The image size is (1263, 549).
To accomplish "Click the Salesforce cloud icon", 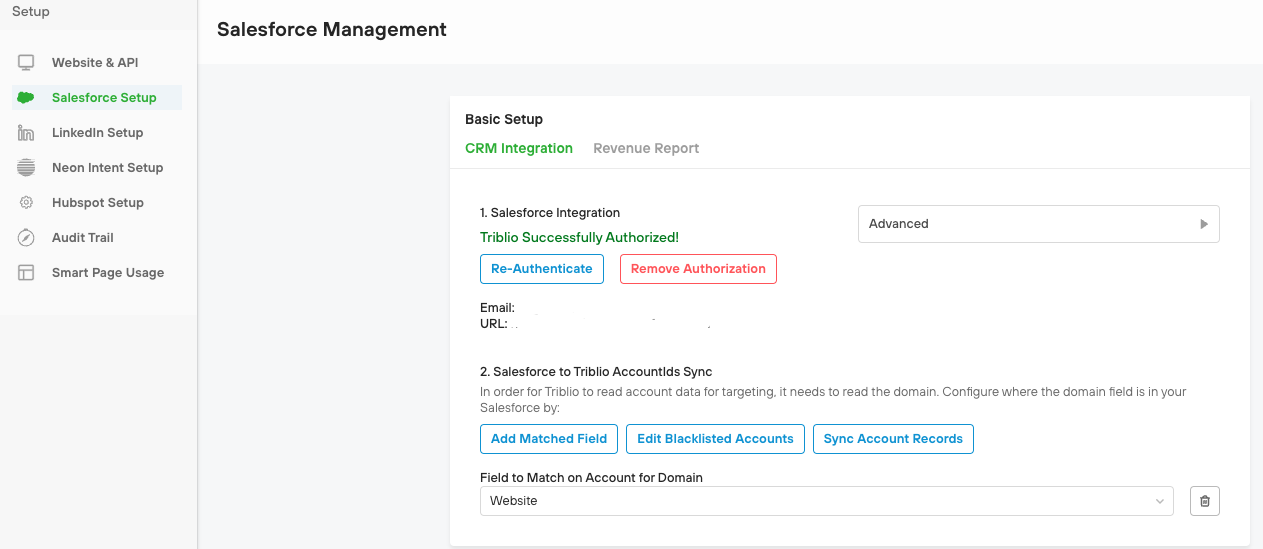I will coord(26,98).
